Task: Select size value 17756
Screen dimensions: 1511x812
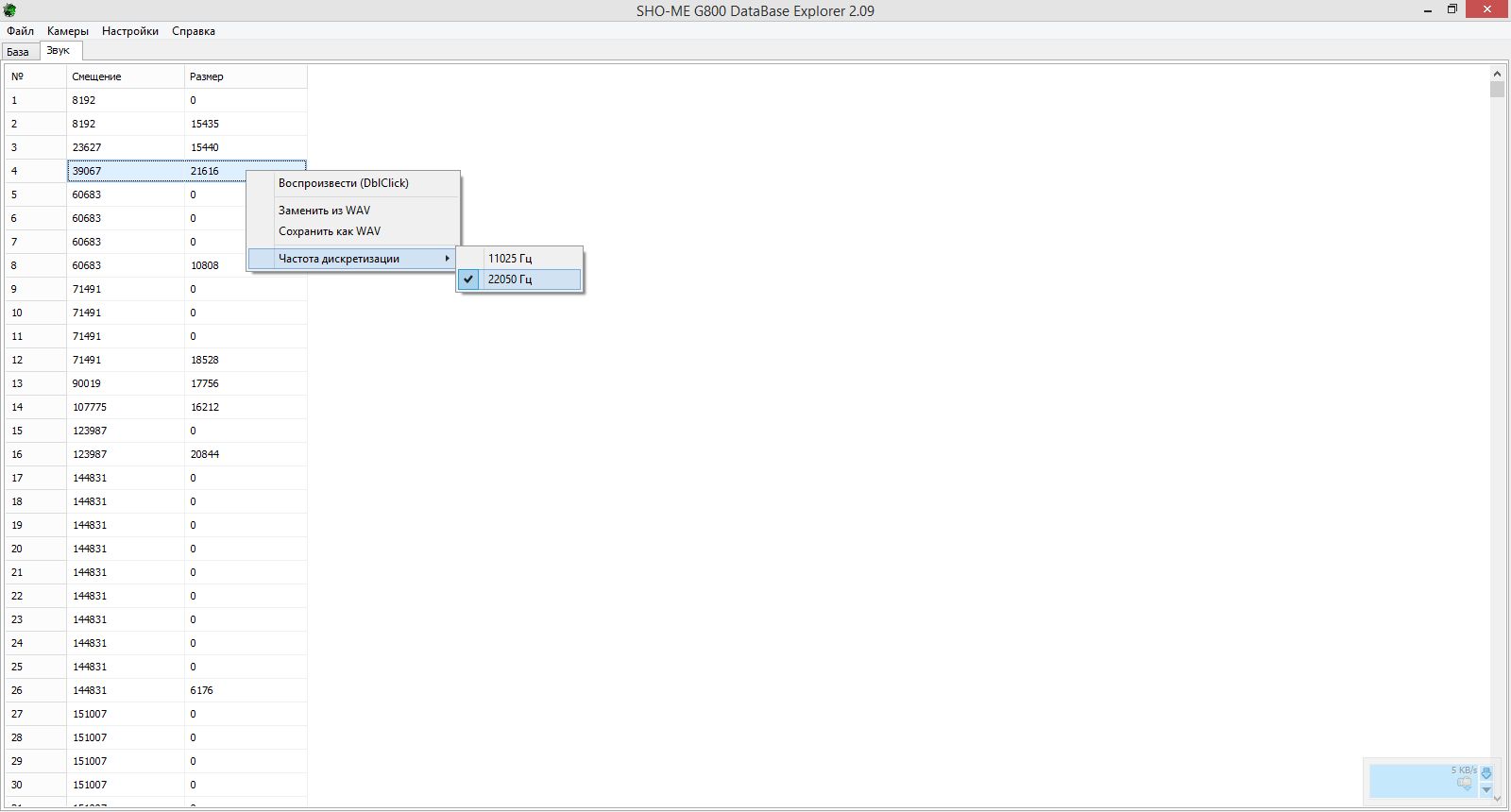Action: [x=205, y=383]
